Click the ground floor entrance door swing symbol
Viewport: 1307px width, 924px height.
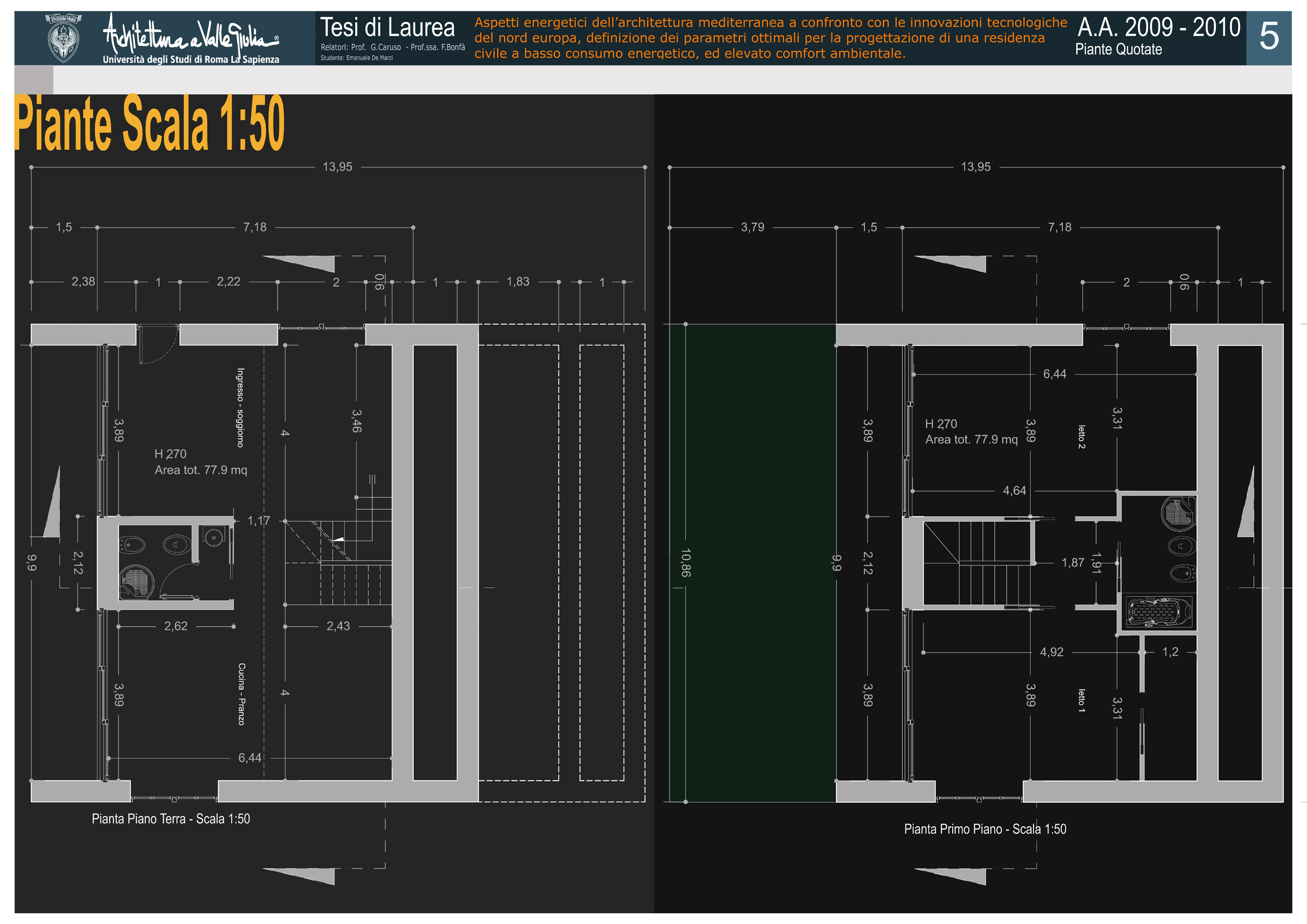click(x=158, y=344)
